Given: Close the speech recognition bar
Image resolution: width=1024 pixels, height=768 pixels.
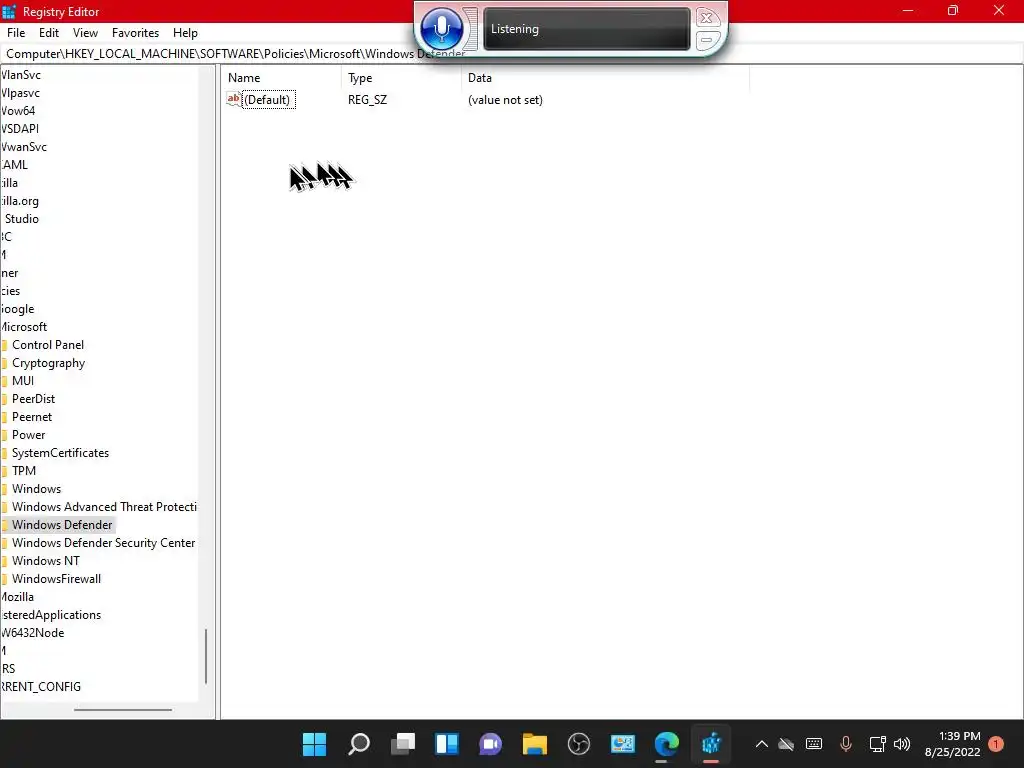Looking at the screenshot, I should (x=707, y=18).
